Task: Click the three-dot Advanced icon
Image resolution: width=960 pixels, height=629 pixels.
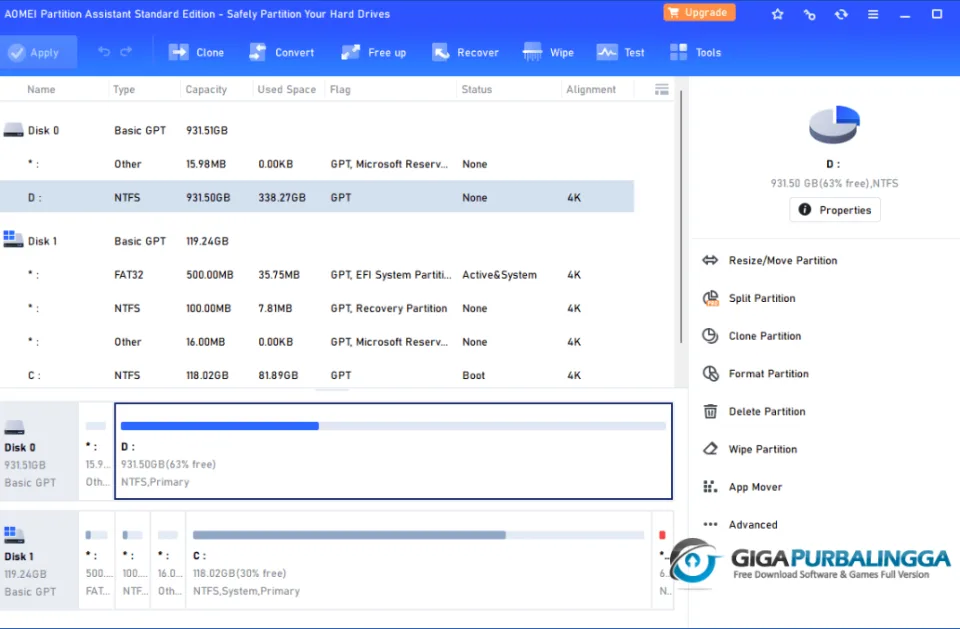Action: click(710, 524)
